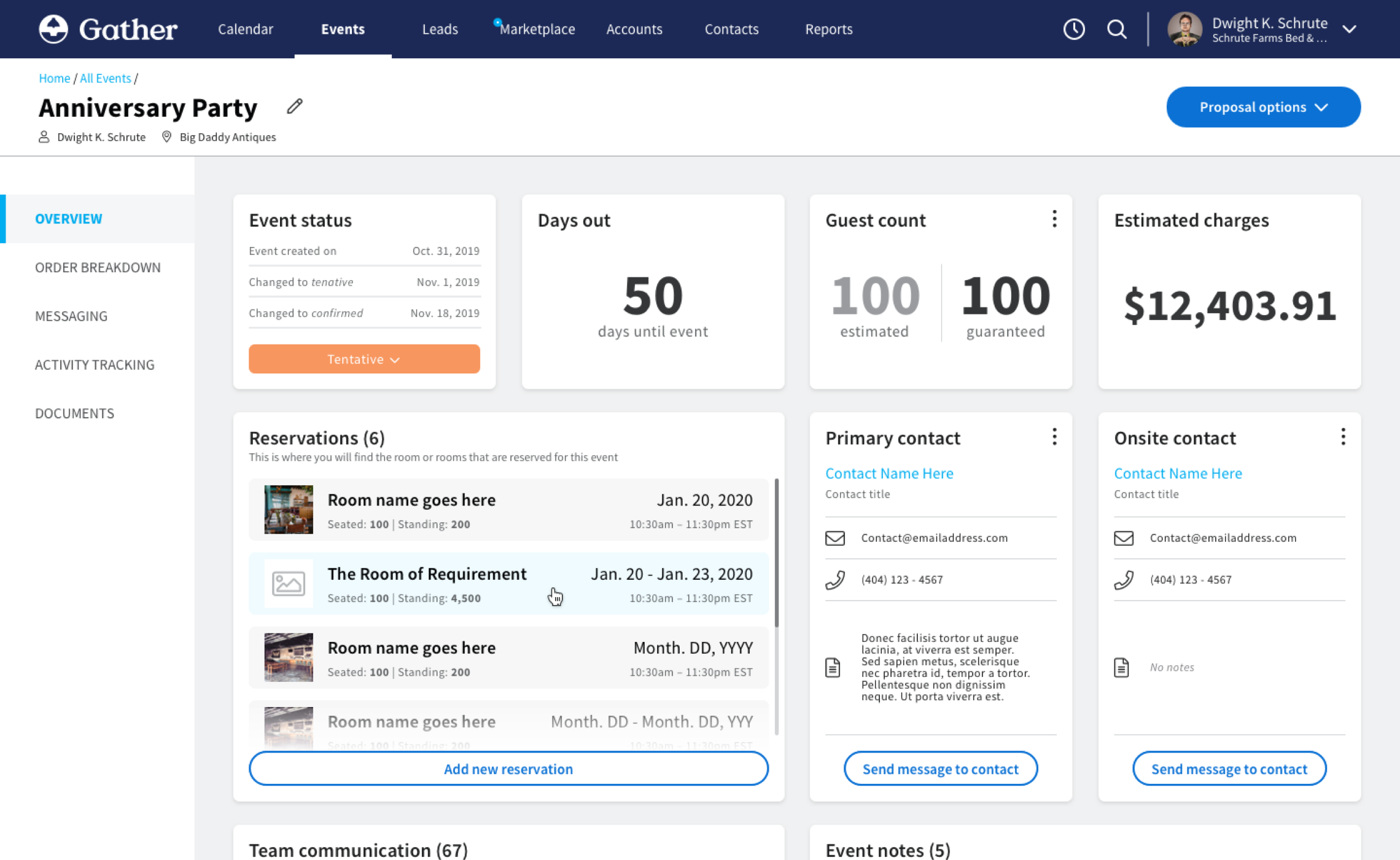Open the Marketplace nav item
This screenshot has height=860, width=1400.
coord(537,29)
